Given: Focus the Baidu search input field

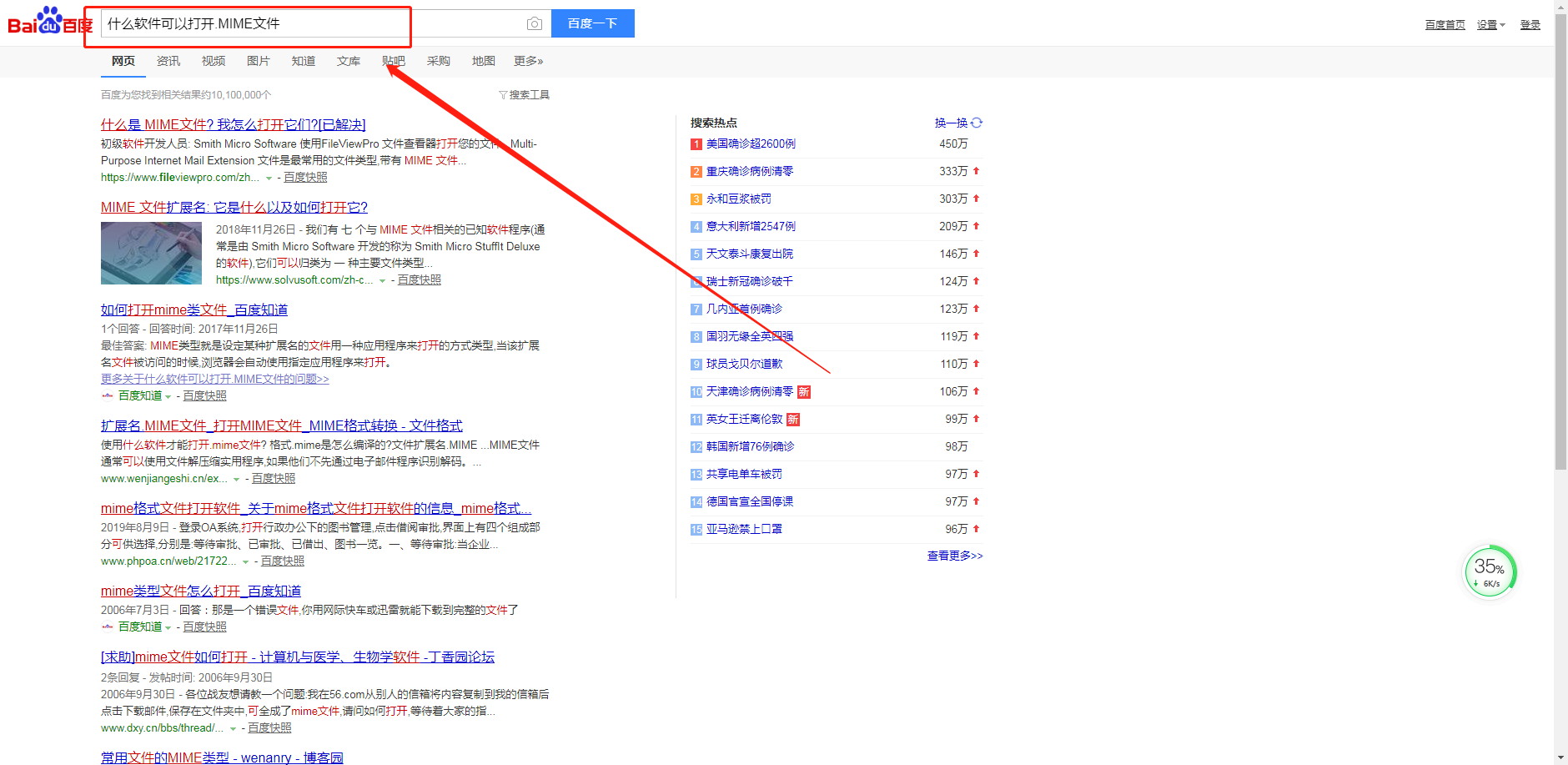Looking at the screenshot, I should coord(309,24).
